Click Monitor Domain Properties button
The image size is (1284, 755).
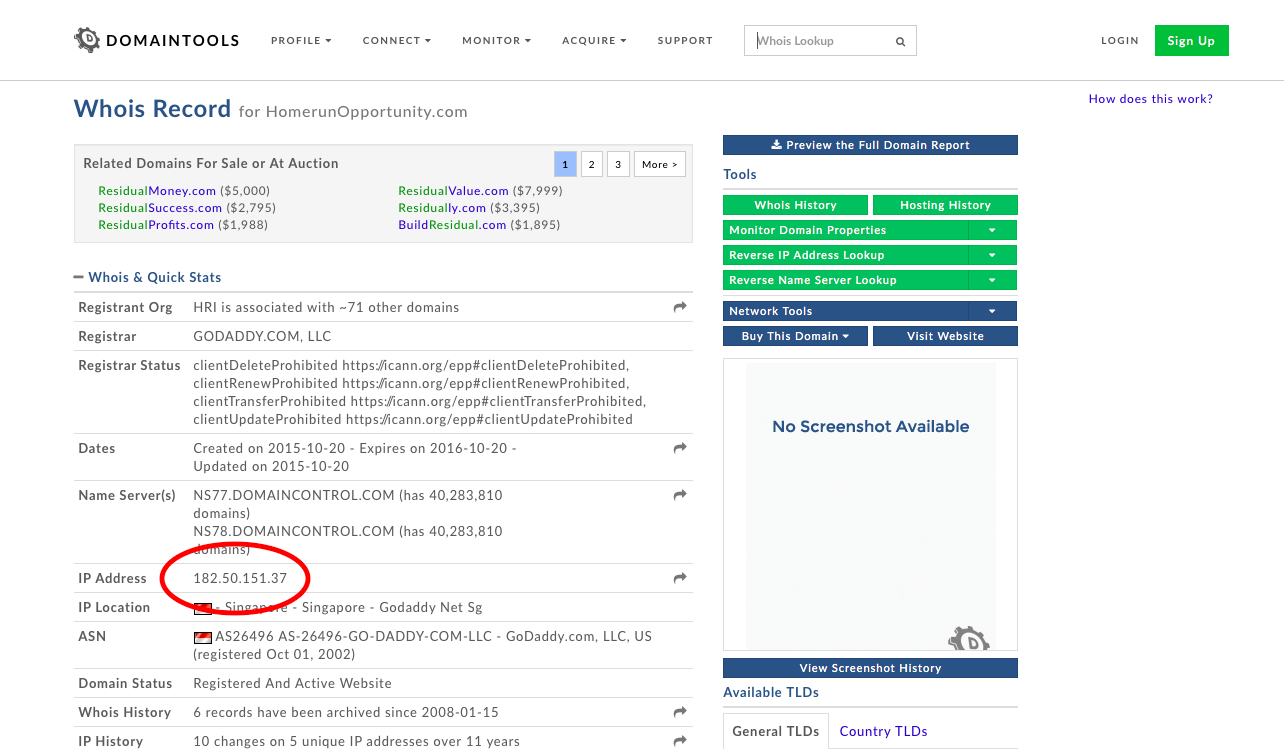845,230
